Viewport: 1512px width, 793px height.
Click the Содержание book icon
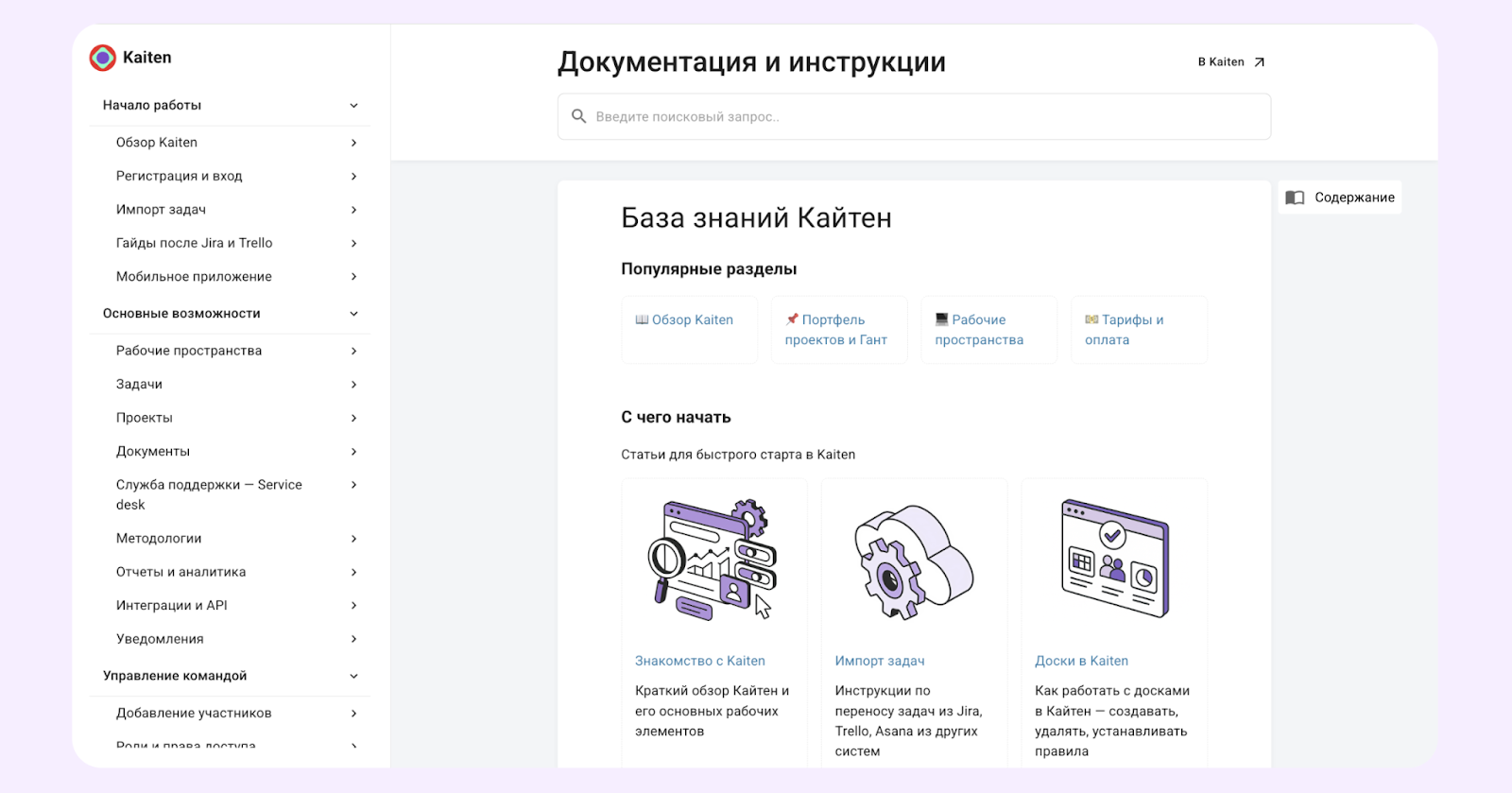(1296, 198)
